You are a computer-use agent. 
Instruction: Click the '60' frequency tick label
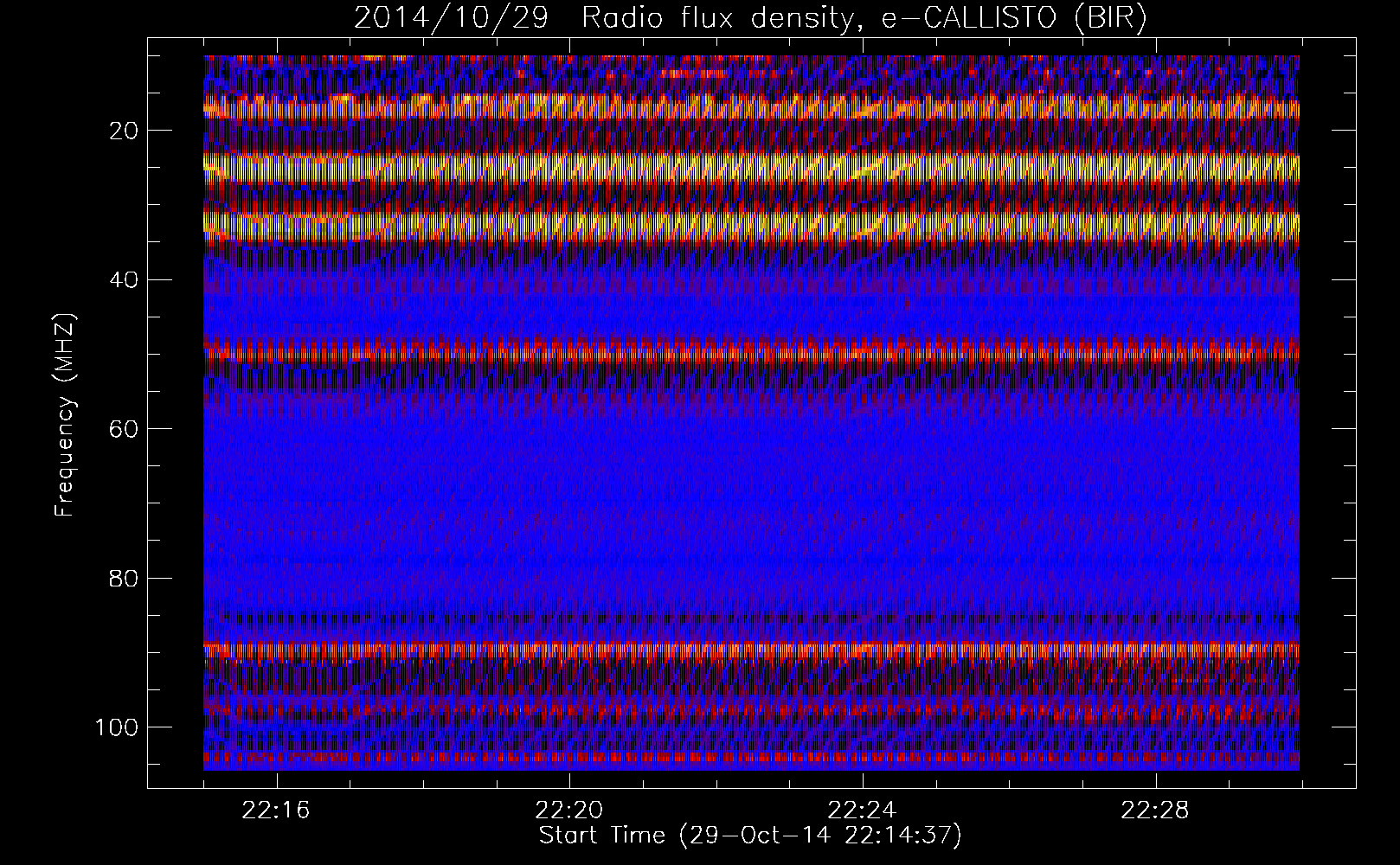pyautogui.click(x=125, y=428)
